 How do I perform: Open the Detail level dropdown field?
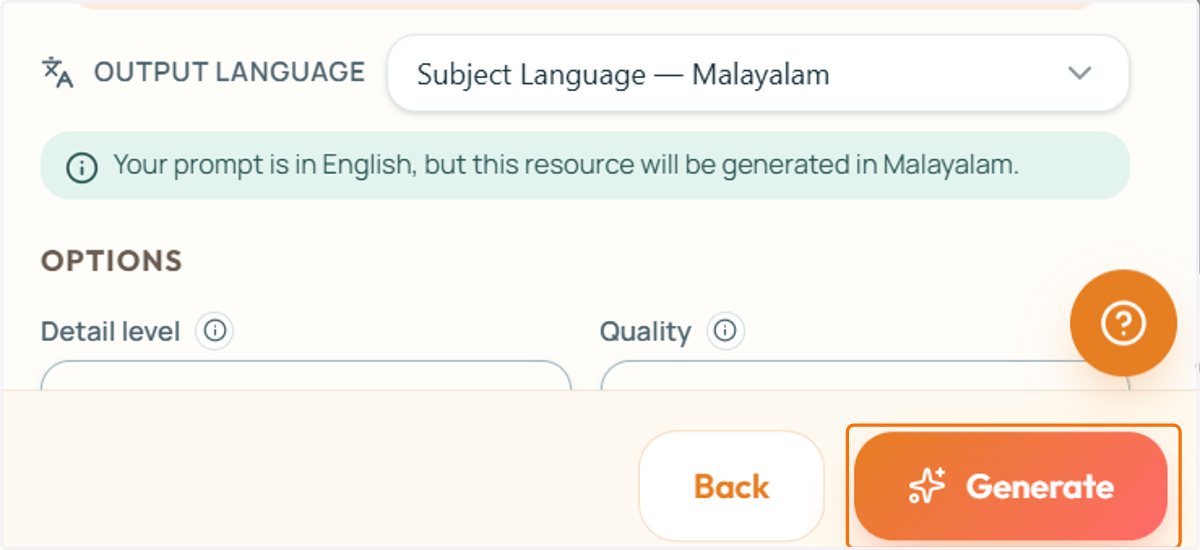coord(306,376)
